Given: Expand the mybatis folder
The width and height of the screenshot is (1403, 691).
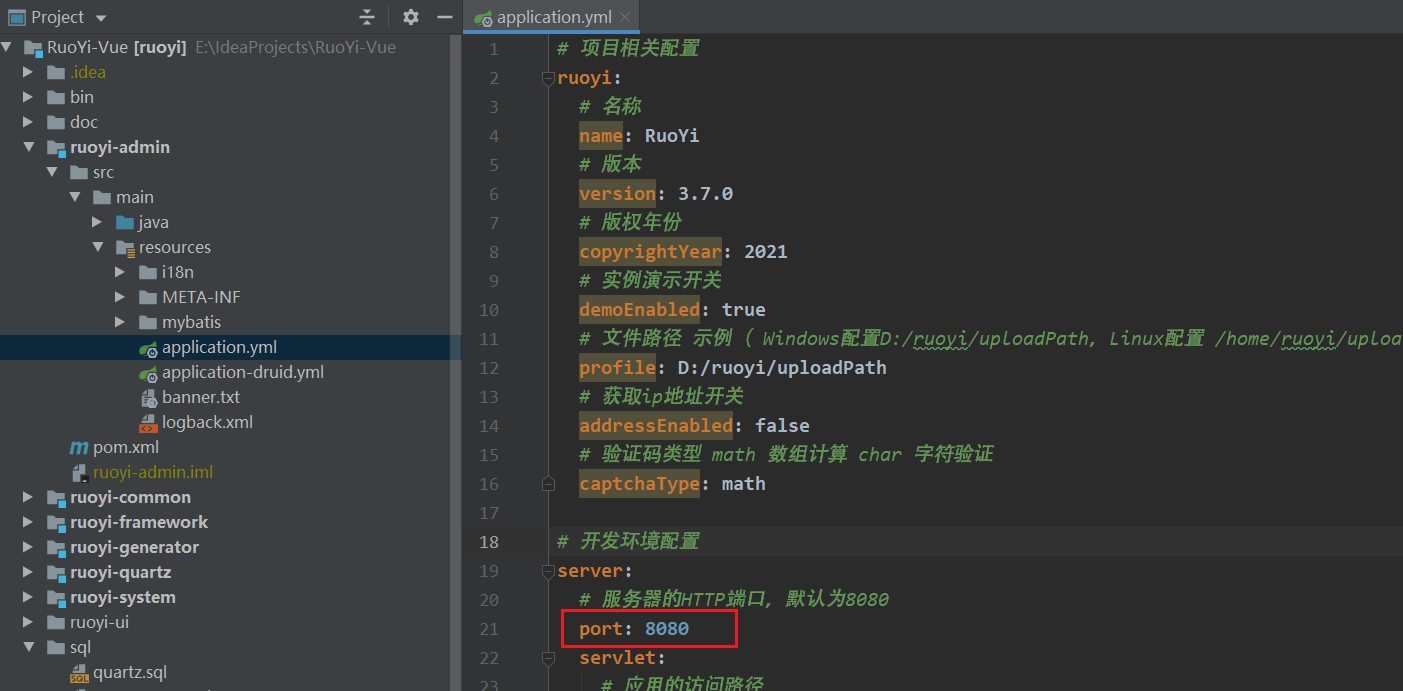Looking at the screenshot, I should (x=121, y=322).
